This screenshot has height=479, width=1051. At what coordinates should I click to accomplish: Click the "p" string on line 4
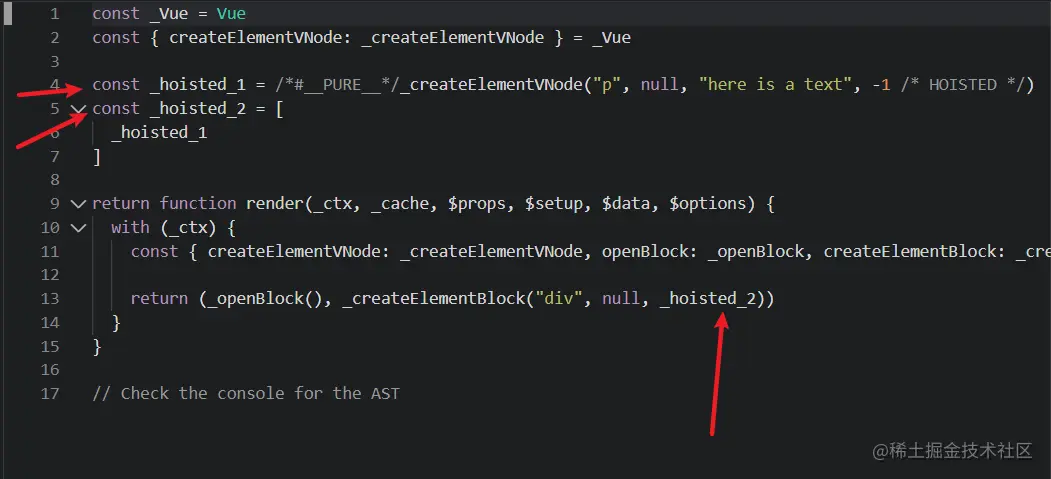point(607,85)
